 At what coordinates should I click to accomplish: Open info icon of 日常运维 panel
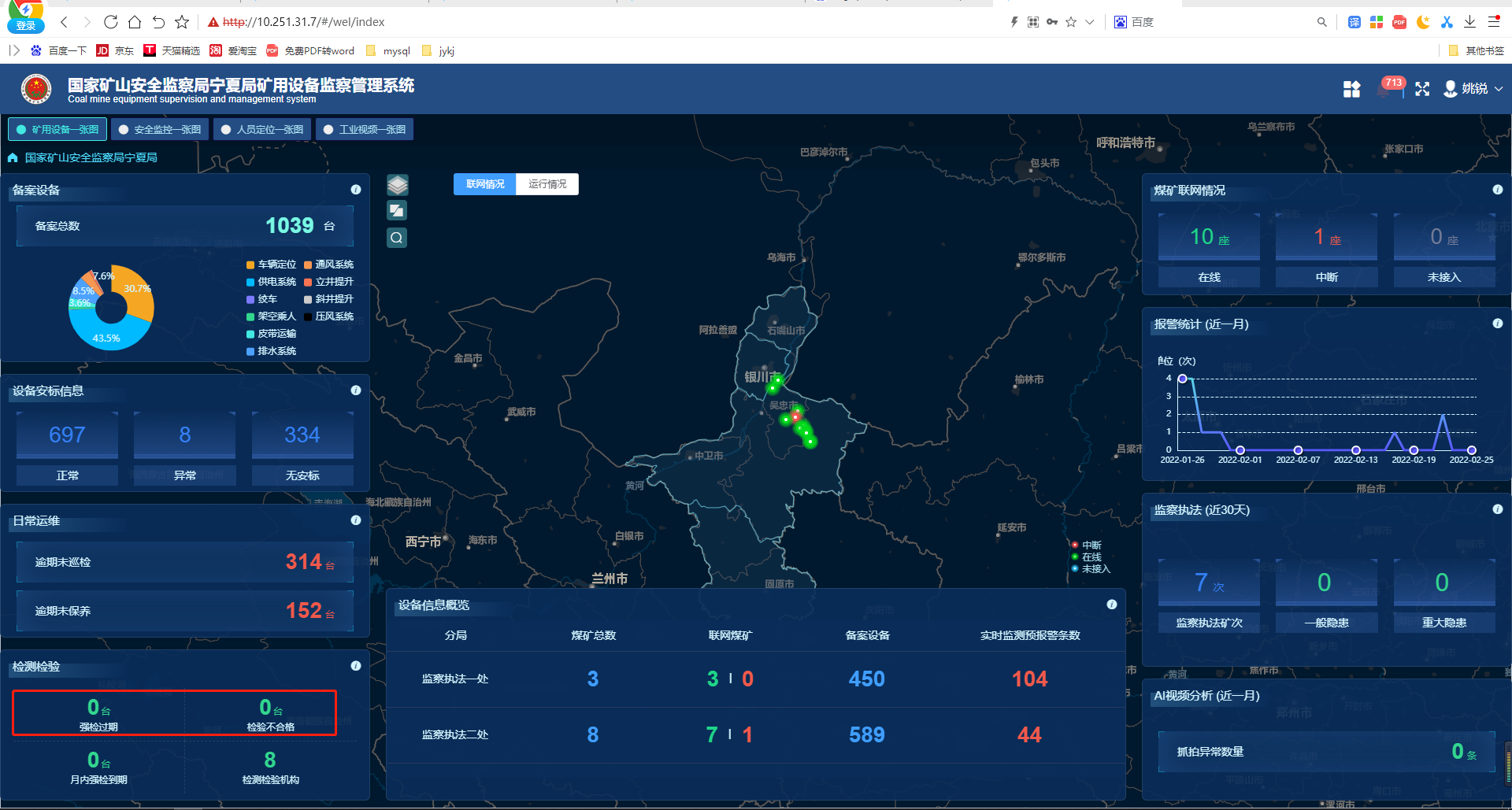click(356, 520)
